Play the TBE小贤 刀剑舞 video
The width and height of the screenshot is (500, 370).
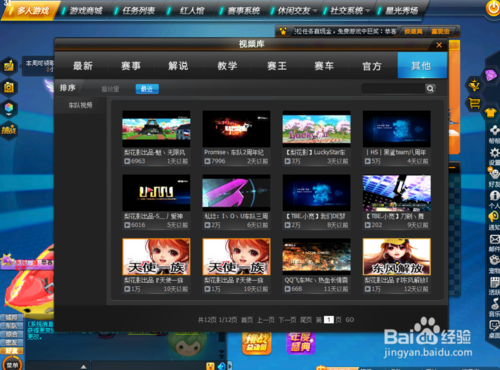click(x=397, y=193)
